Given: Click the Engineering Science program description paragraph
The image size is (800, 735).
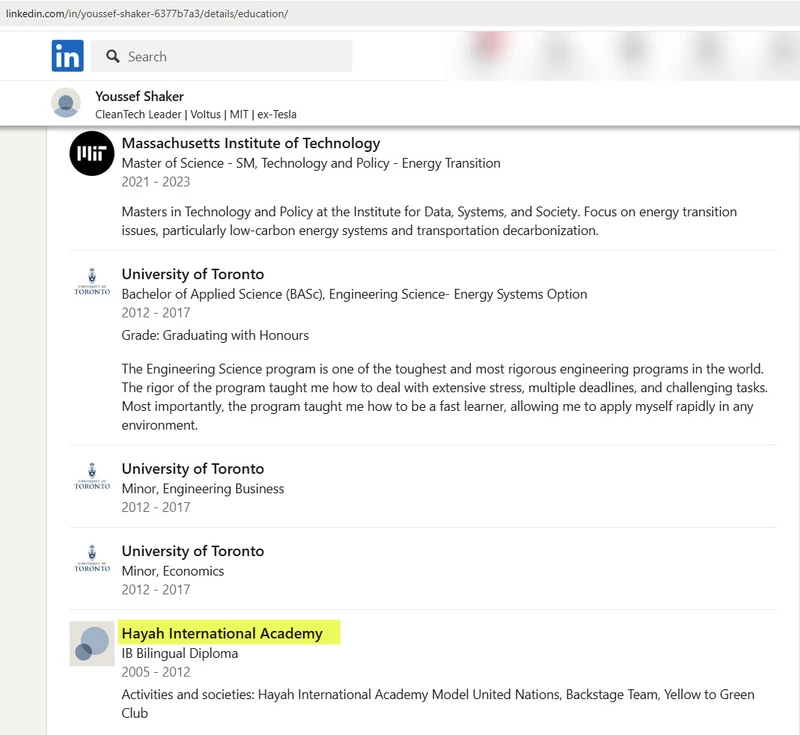Looking at the screenshot, I should tap(444, 397).
